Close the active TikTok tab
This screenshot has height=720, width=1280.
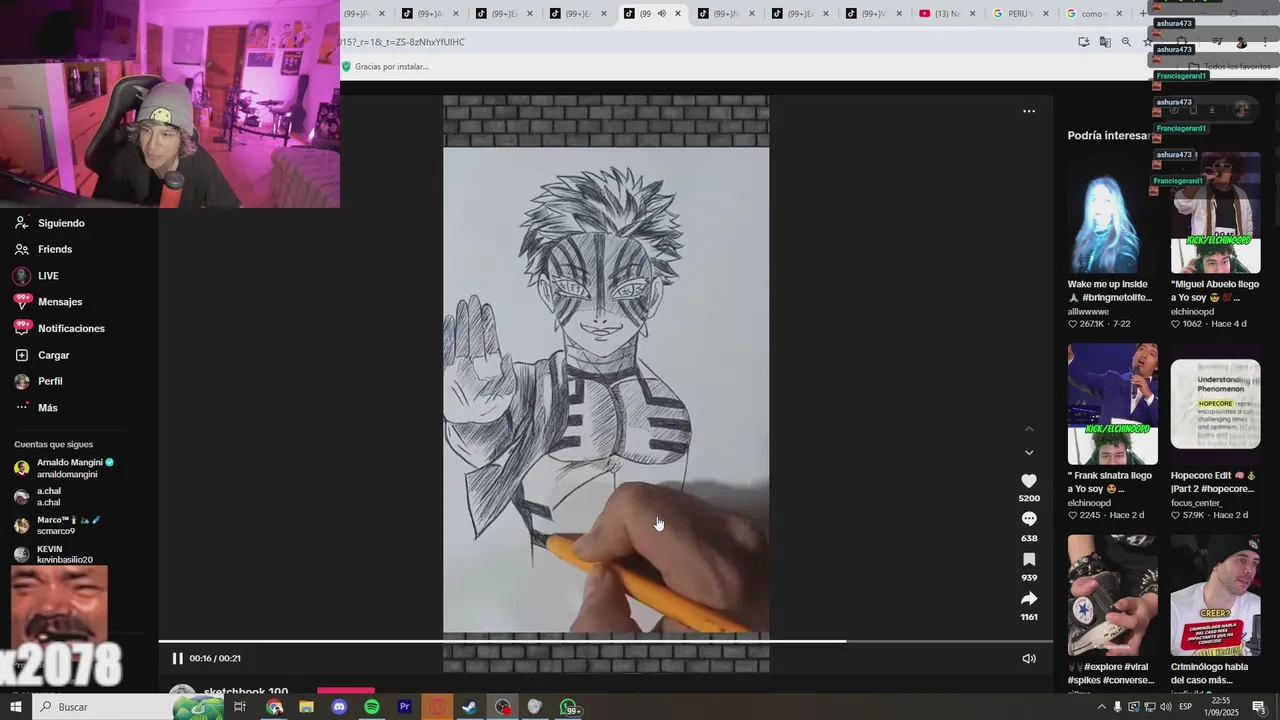point(678,14)
